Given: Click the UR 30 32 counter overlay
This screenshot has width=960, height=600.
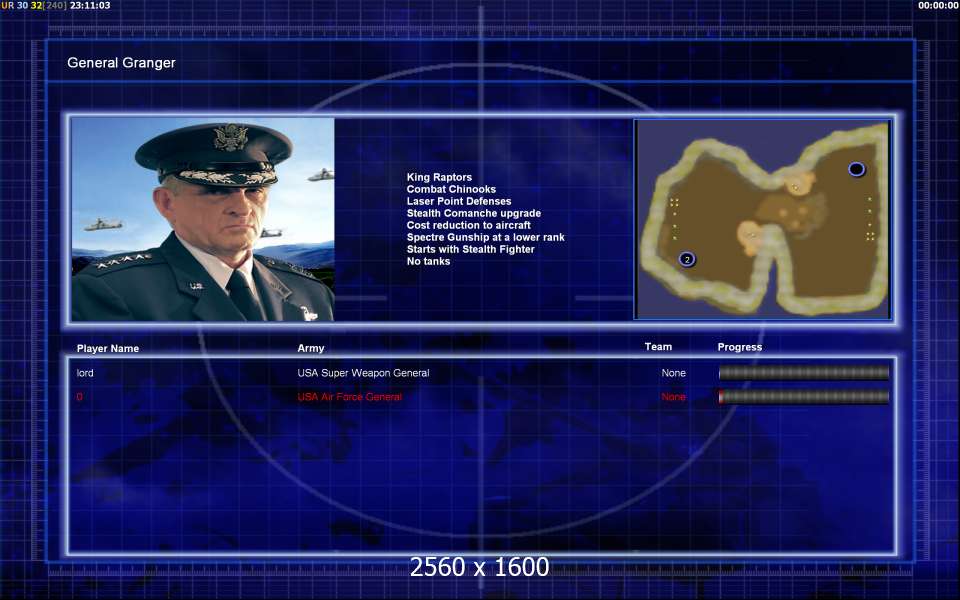Looking at the screenshot, I should click(34, 6).
